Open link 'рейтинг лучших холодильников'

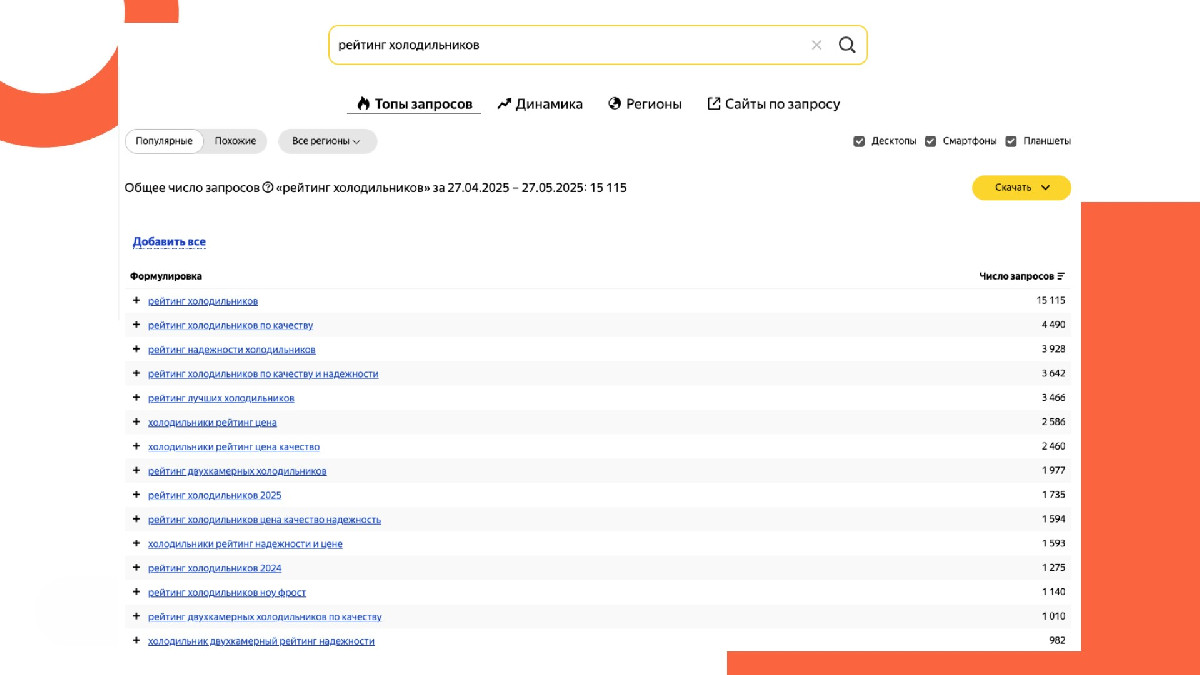click(x=221, y=398)
